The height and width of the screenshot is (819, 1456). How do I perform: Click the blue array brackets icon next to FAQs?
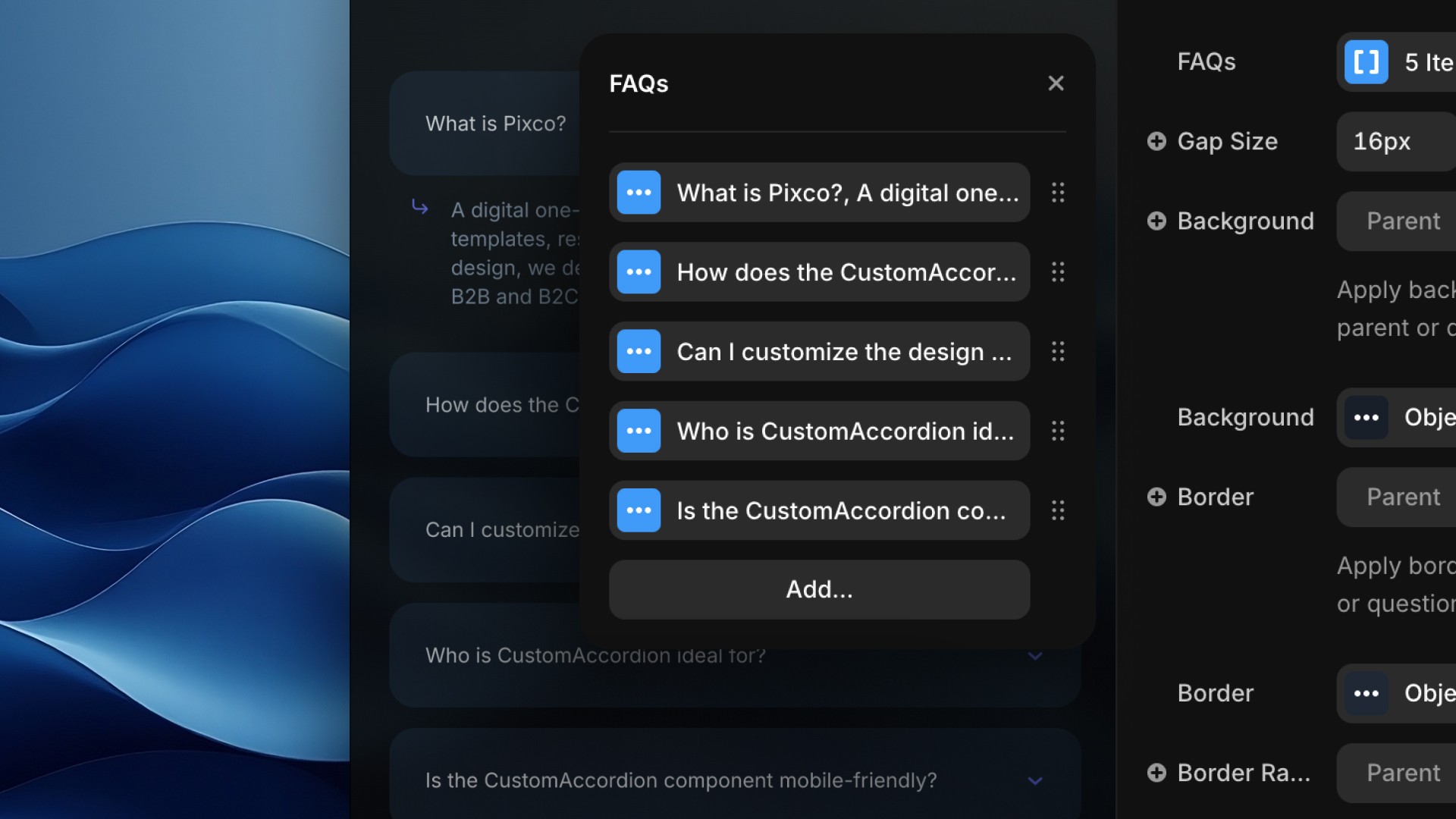point(1366,62)
